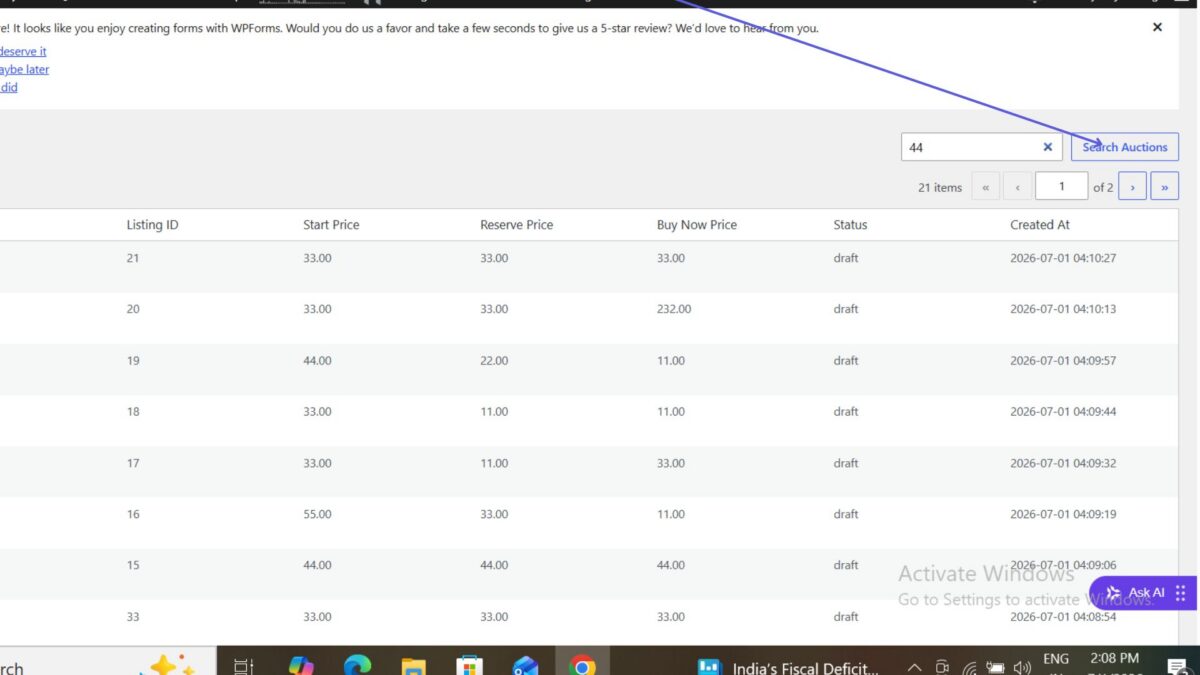
Task: Open Microsoft Store from the taskbar
Action: (470, 665)
